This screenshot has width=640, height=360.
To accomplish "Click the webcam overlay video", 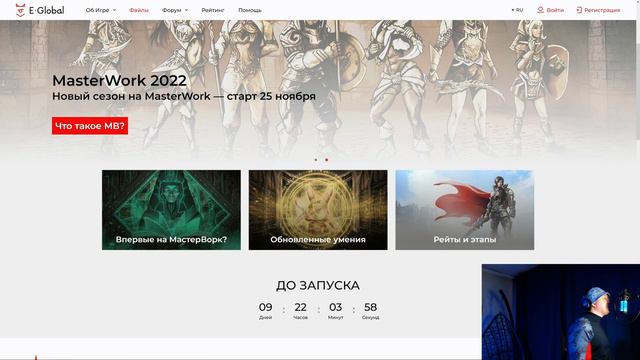I will coord(561,312).
